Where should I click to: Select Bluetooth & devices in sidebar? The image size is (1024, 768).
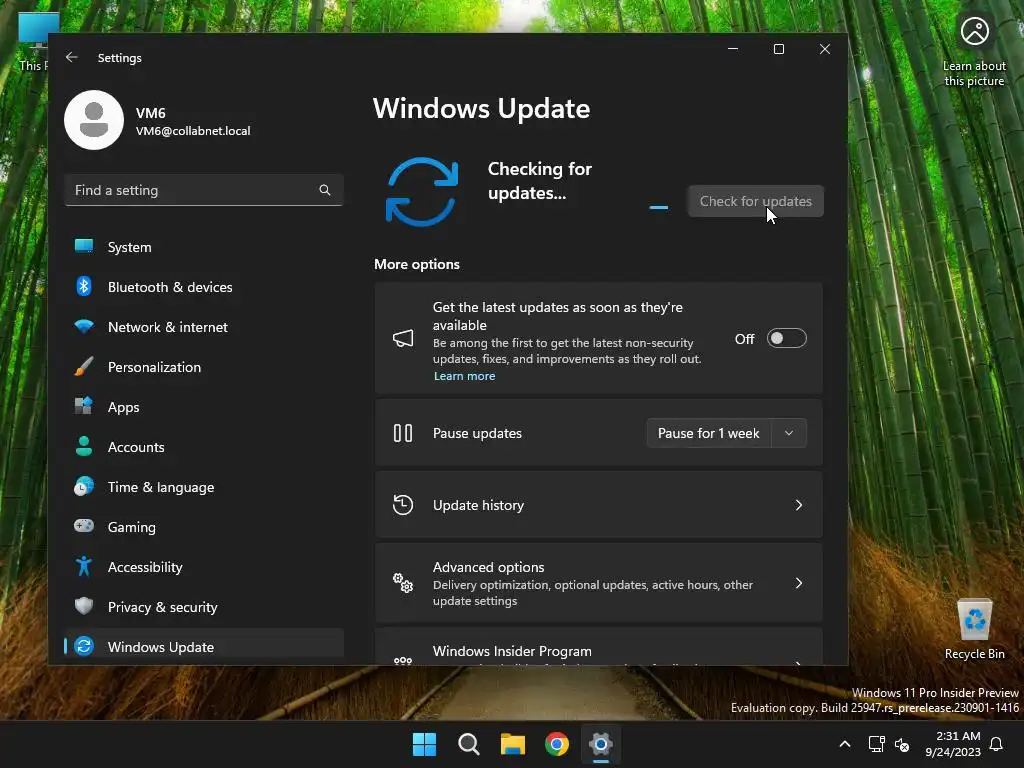[204, 287]
